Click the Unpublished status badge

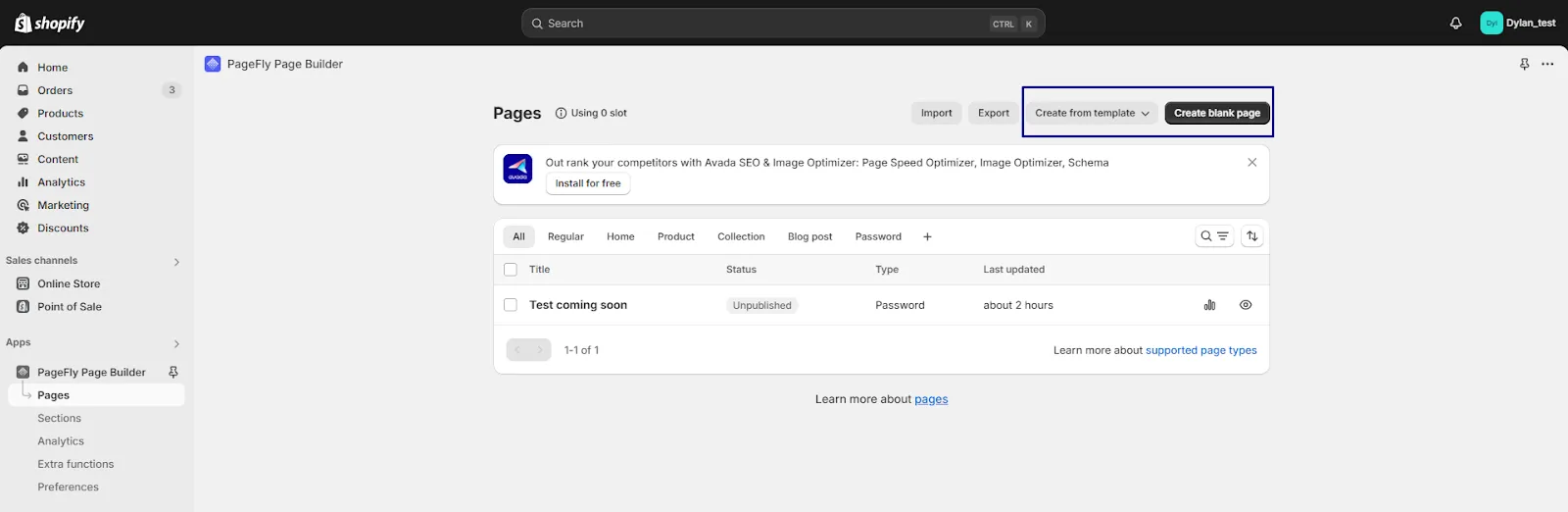point(762,305)
